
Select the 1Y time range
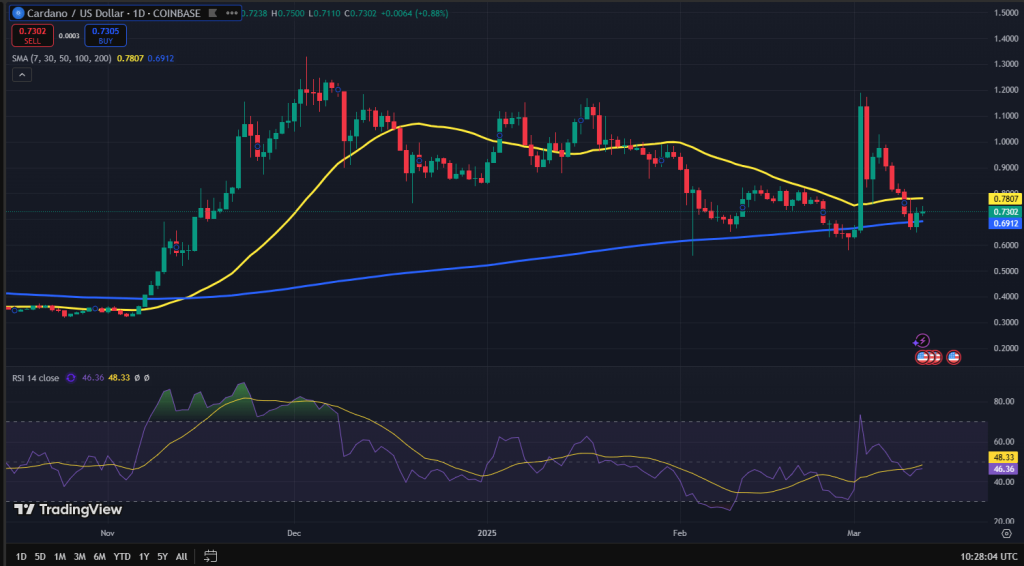tap(144, 557)
